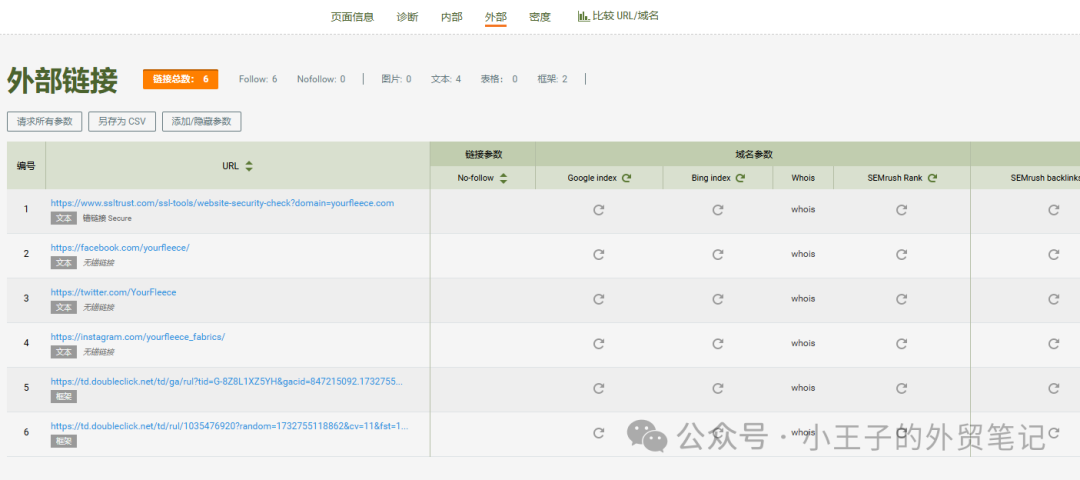This screenshot has height=480, width=1080.
Task: Click the 请求所有参数 button
Action: coord(44,121)
